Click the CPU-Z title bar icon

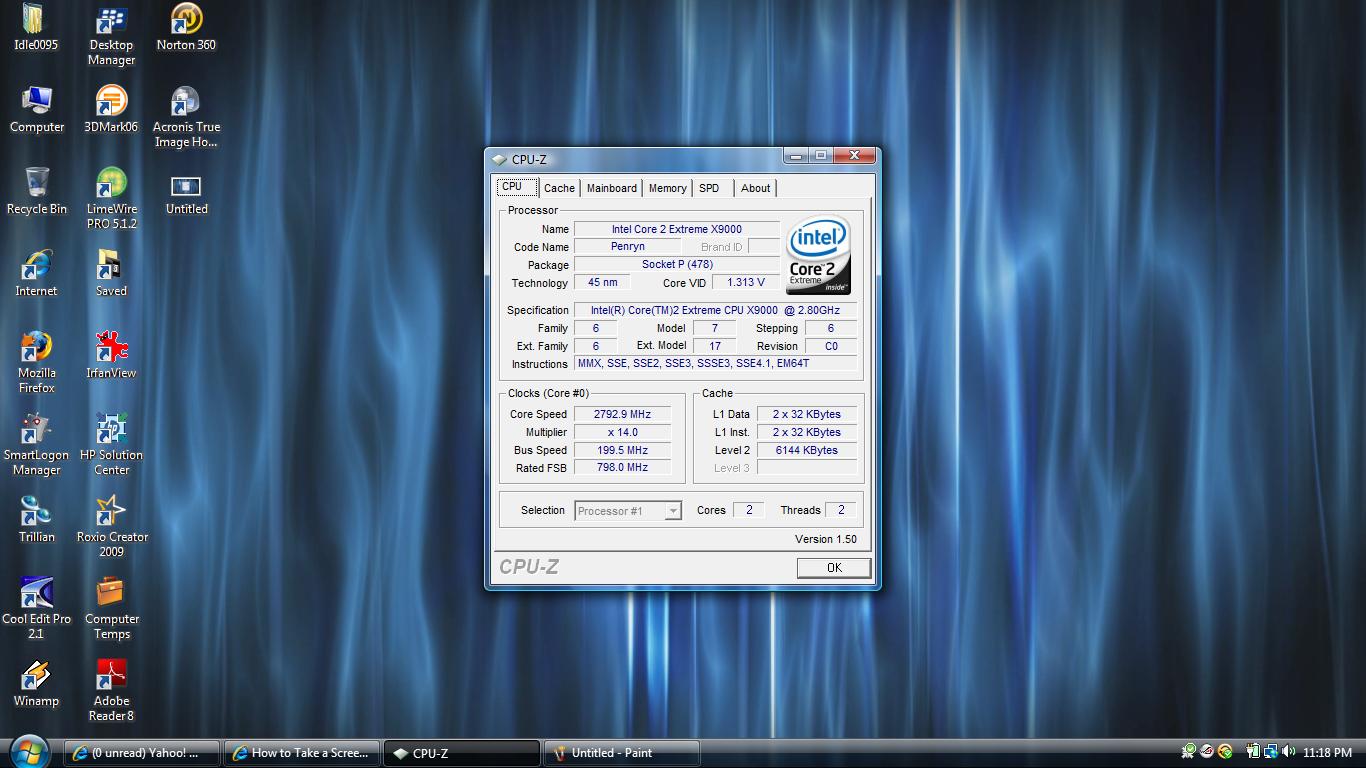pos(499,159)
